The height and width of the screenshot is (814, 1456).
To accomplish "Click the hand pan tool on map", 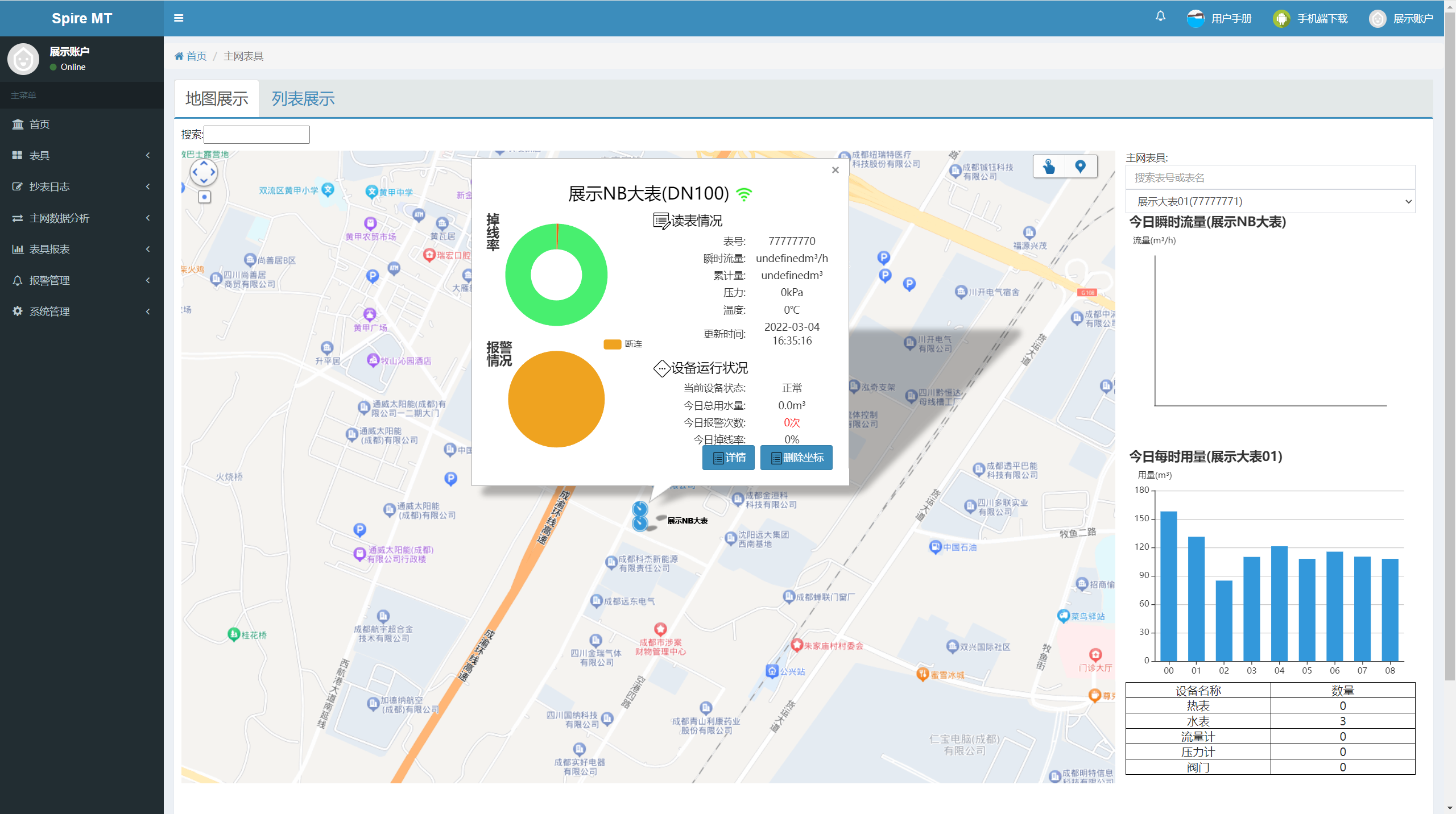I will point(1049,167).
